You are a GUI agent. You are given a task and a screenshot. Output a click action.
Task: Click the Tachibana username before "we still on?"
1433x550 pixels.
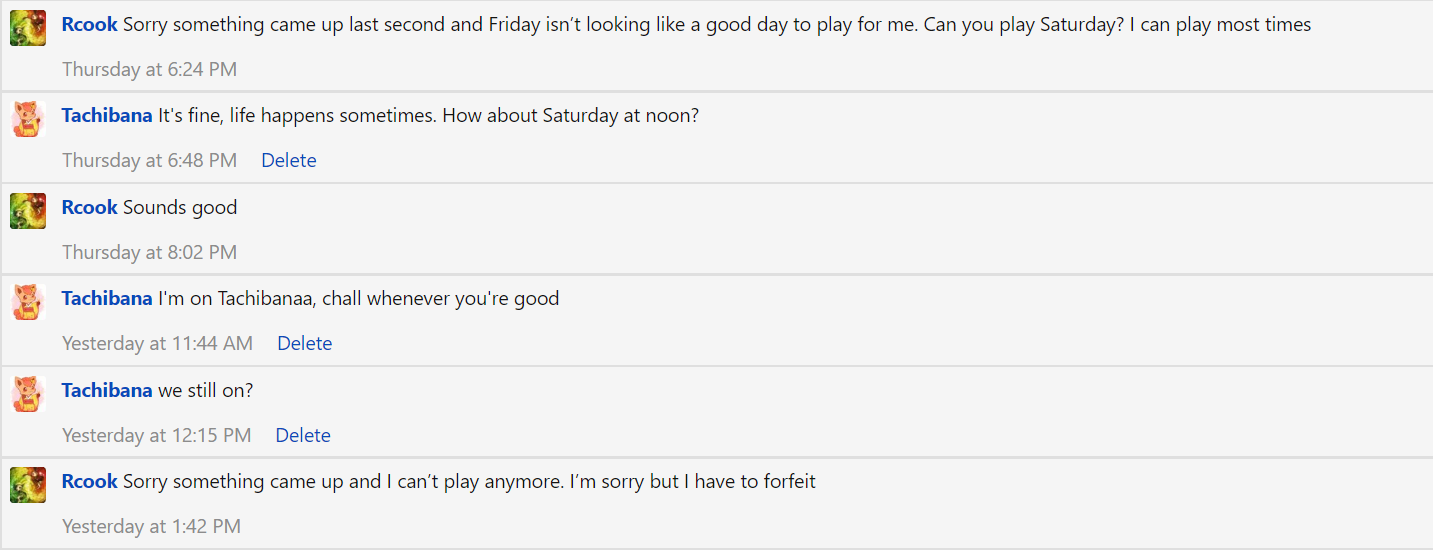click(107, 390)
